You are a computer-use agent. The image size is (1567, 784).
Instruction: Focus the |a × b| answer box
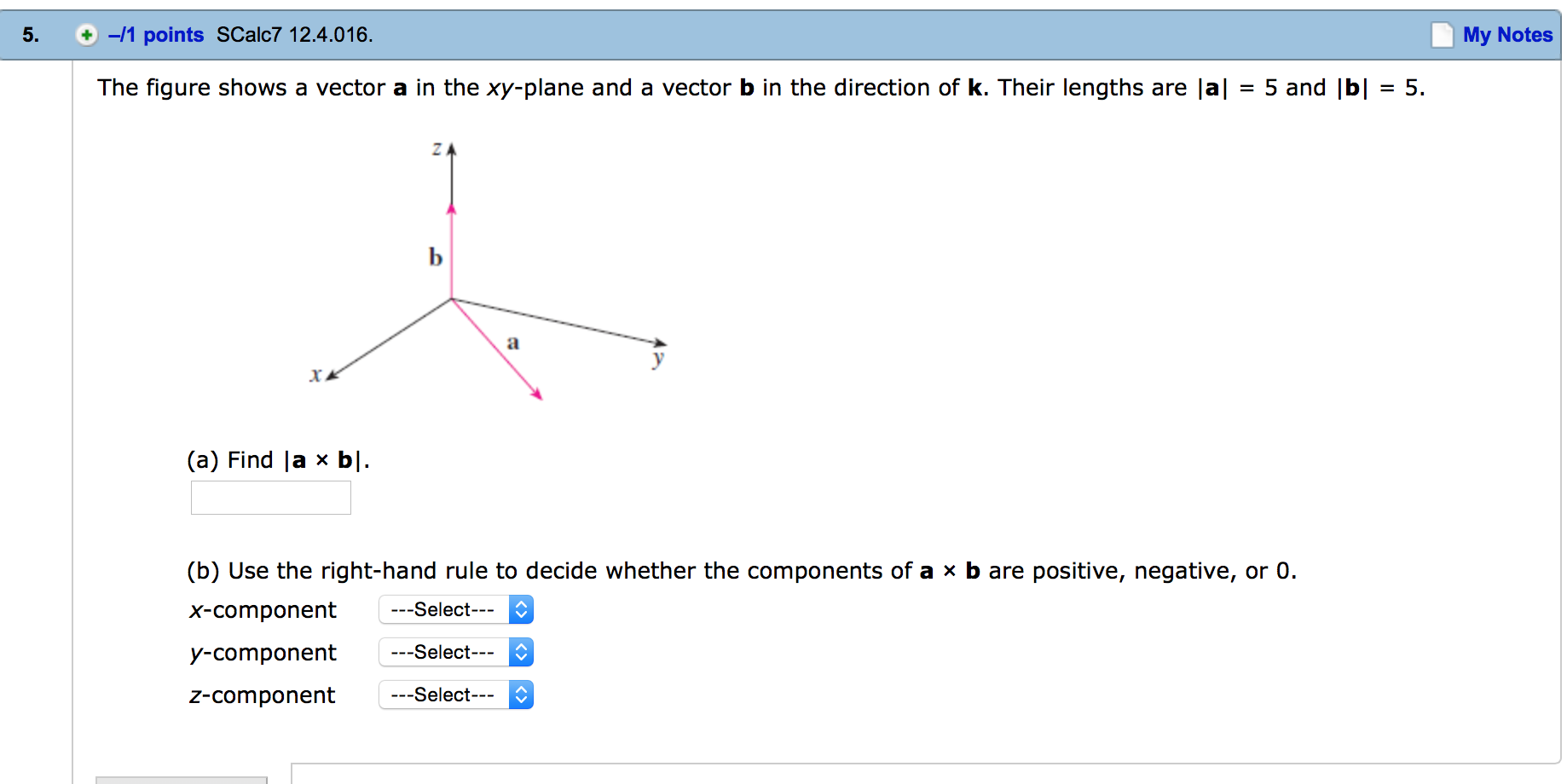click(x=270, y=498)
